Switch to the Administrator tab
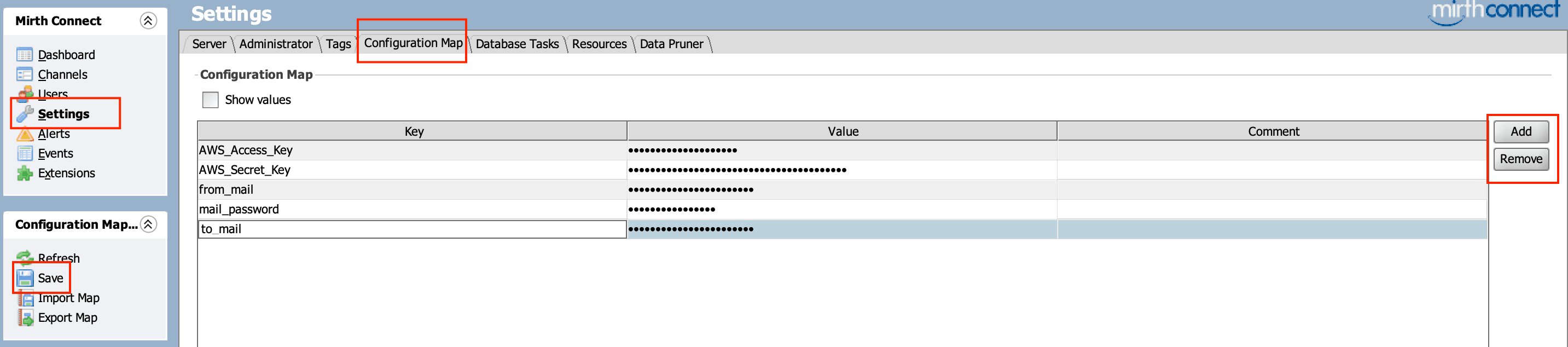The height and width of the screenshot is (347, 1568). 276,44
